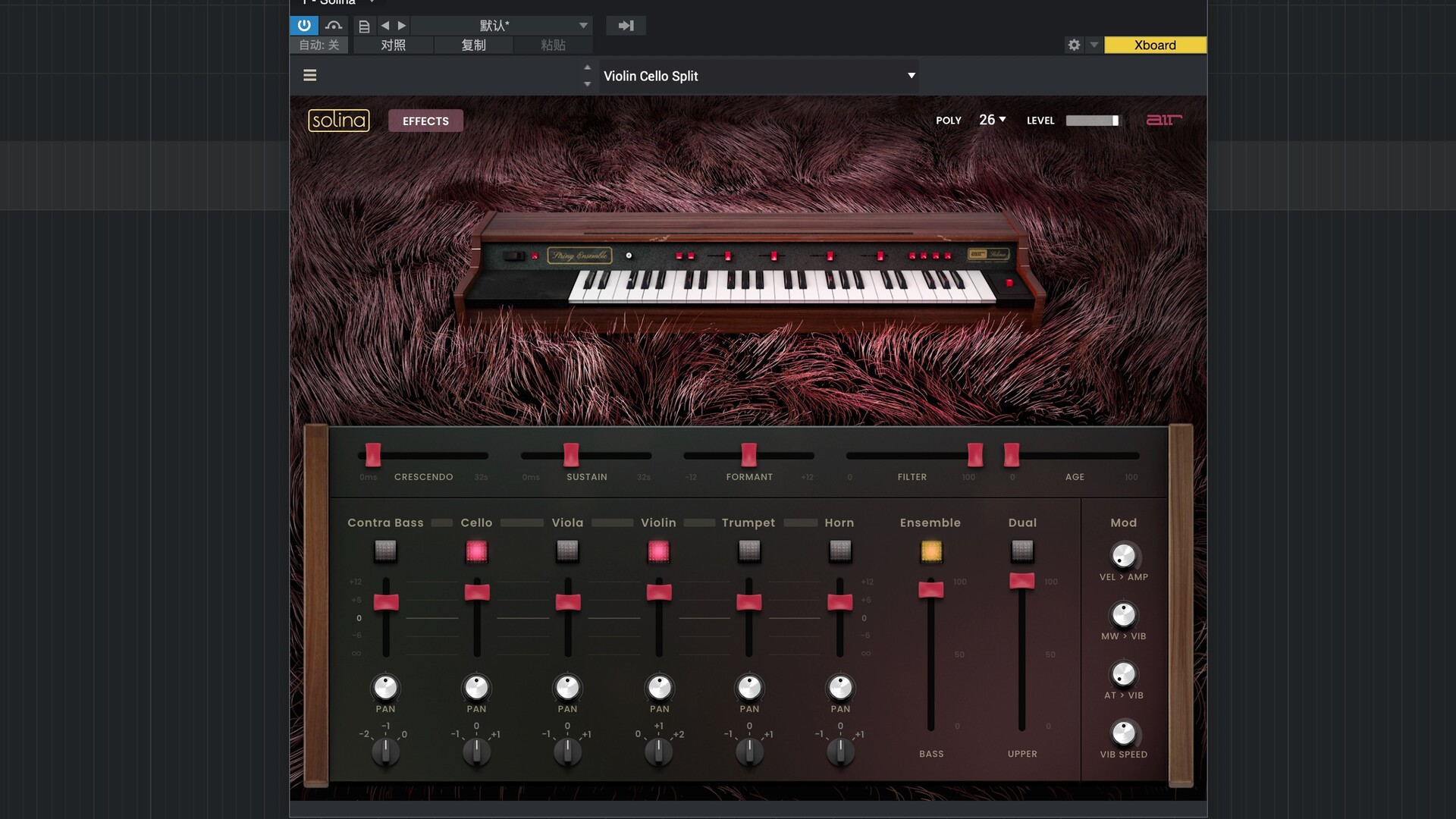Image resolution: width=1456 pixels, height=819 pixels.
Task: Open the EFFECTS page
Action: 425,121
